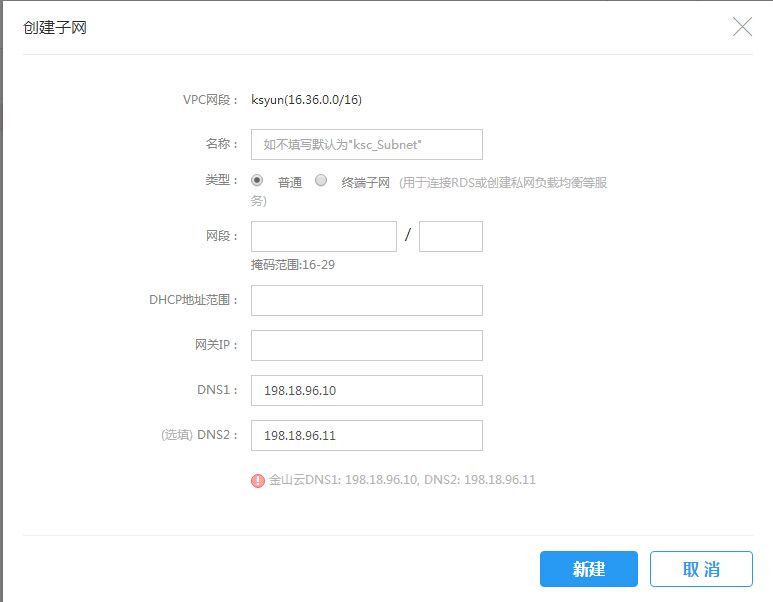Click the 掩码范围:16-29 hint text
This screenshot has width=773, height=602.
pyautogui.click(x=293, y=265)
